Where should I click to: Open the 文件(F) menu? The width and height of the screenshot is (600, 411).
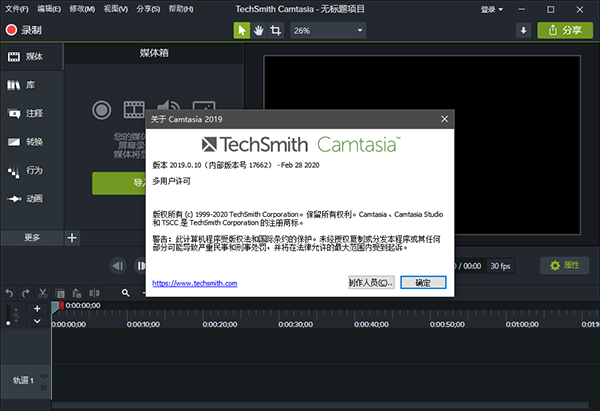pos(15,8)
